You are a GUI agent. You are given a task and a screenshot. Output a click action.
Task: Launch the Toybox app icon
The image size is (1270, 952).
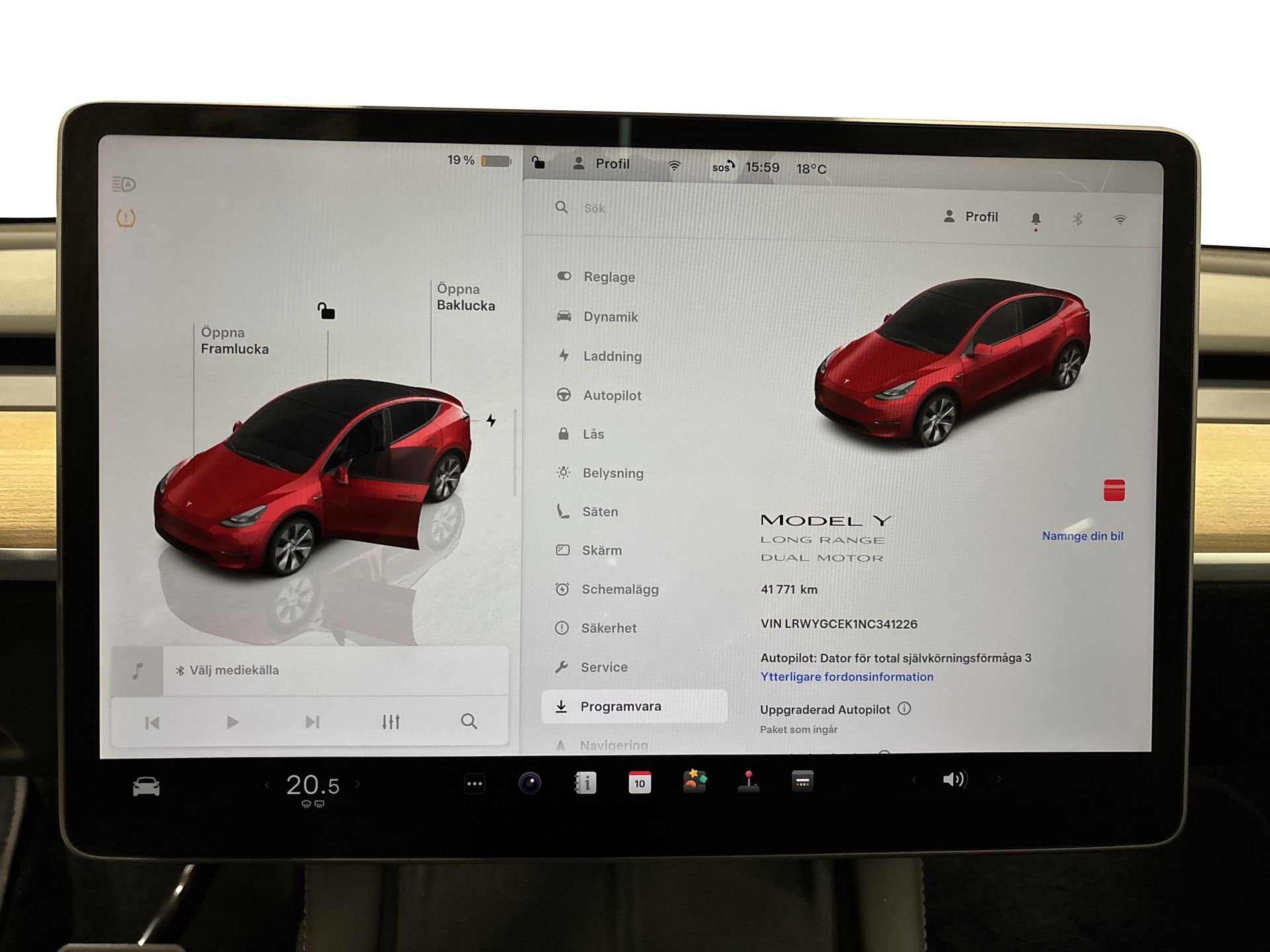pos(695,781)
